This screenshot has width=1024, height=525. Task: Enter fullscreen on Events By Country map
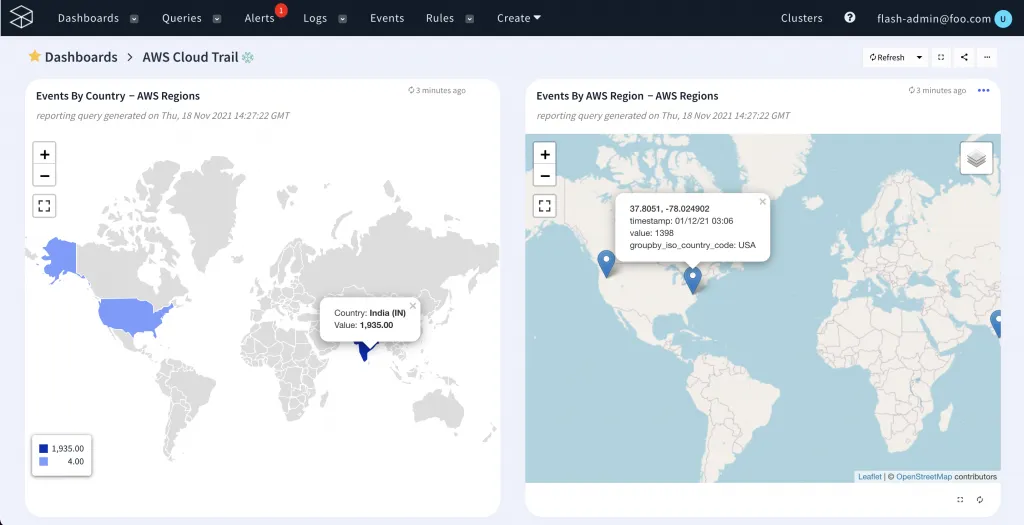pyautogui.click(x=44, y=206)
